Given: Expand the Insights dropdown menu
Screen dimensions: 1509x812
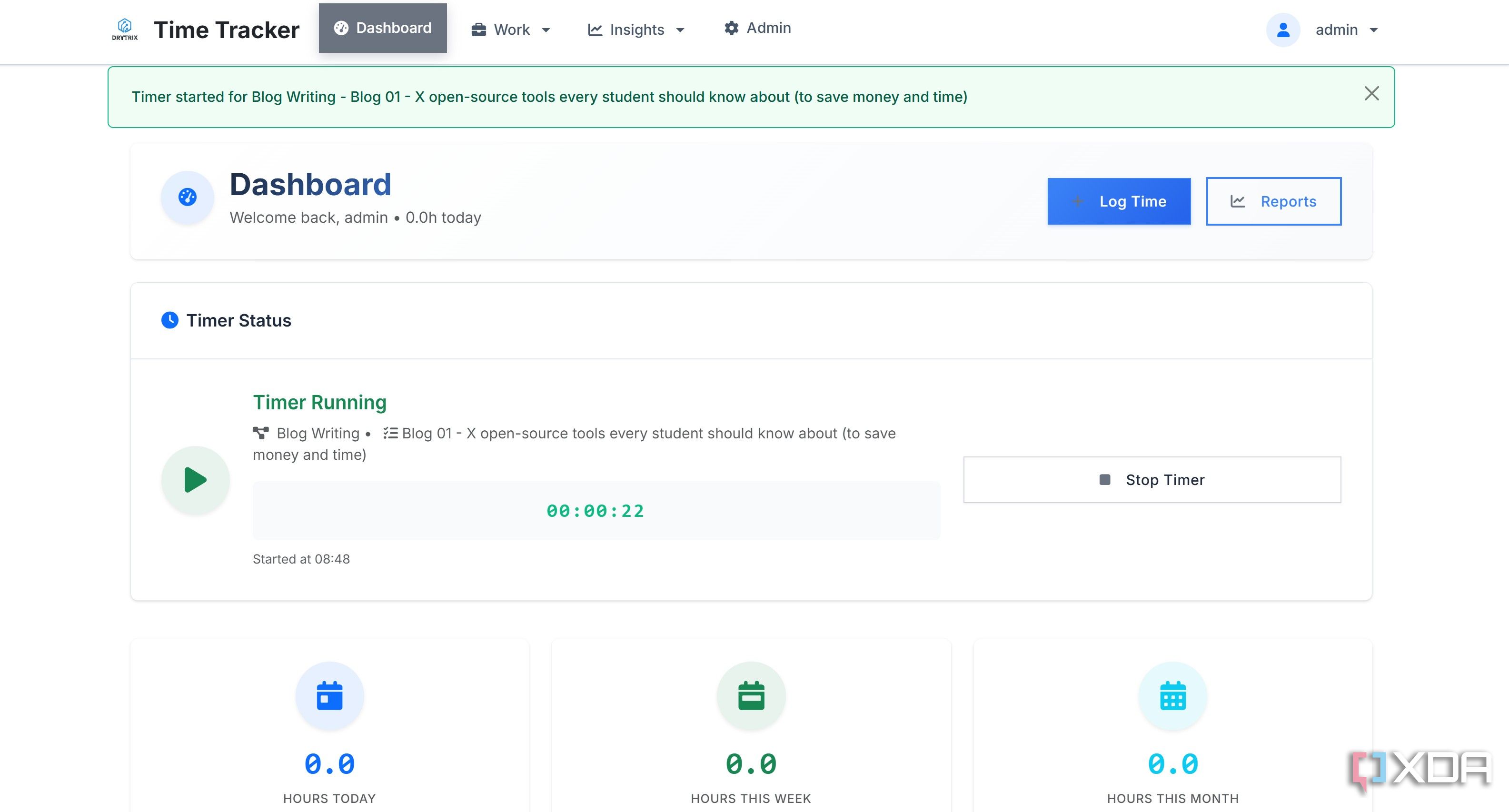Looking at the screenshot, I should coord(637,30).
